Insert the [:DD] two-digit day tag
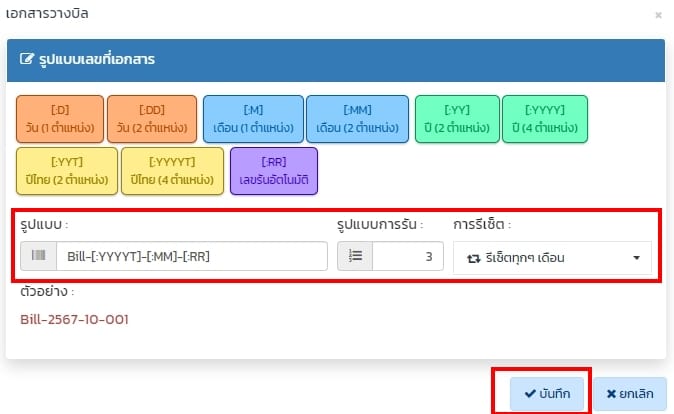Viewport: 674px width, 414px height. [x=151, y=119]
